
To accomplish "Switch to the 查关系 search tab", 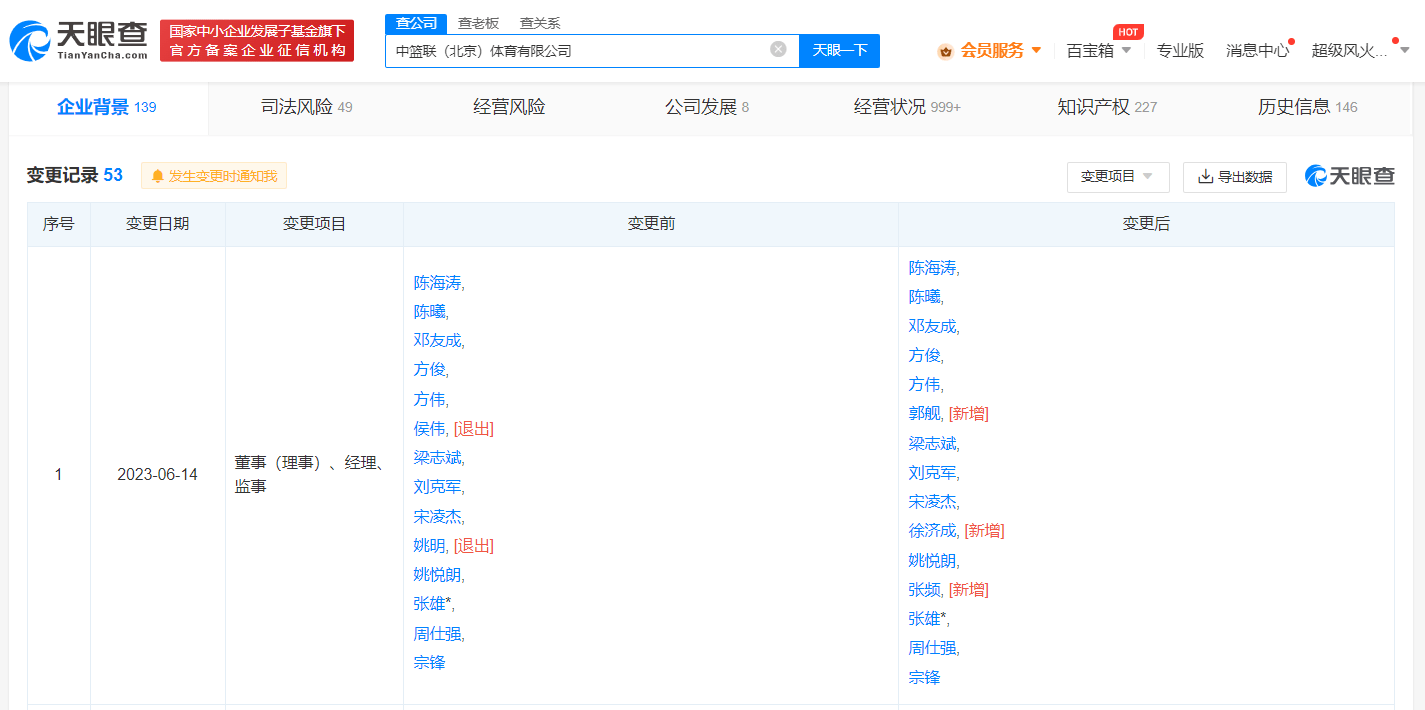I will [x=540, y=23].
